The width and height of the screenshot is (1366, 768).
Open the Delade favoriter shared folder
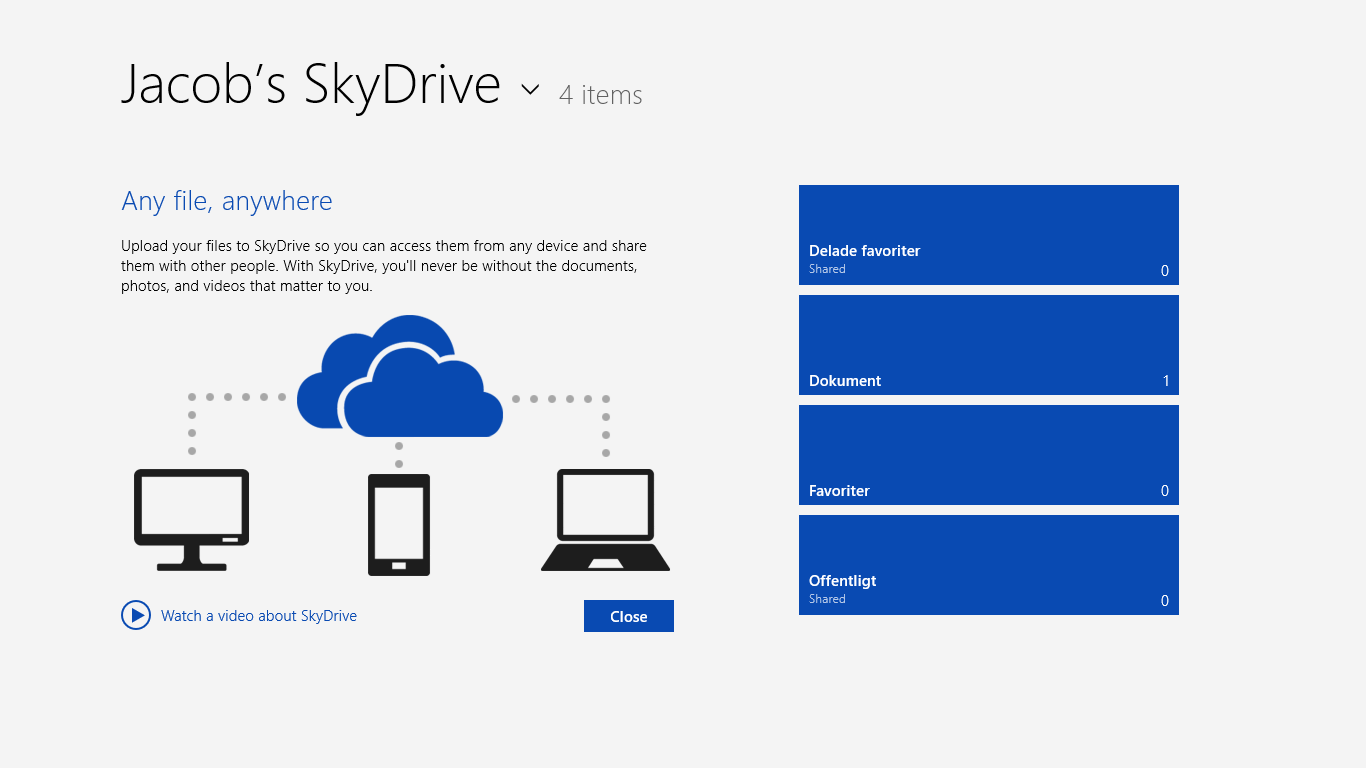[x=988, y=235]
